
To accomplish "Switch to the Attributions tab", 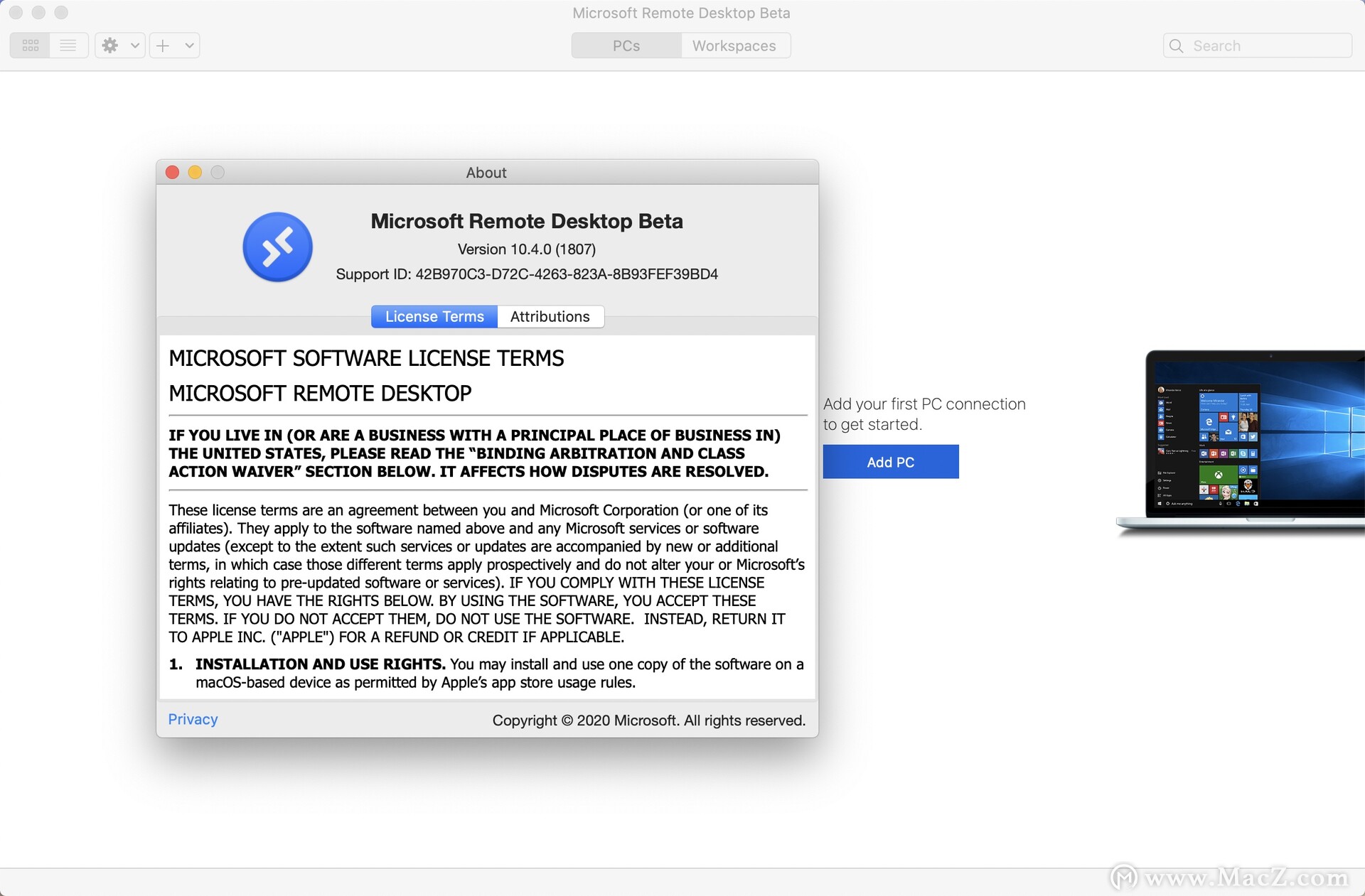I will click(x=550, y=317).
